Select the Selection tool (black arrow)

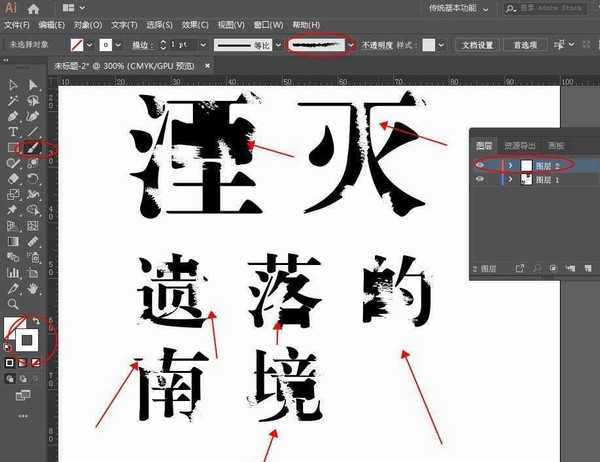coord(13,85)
